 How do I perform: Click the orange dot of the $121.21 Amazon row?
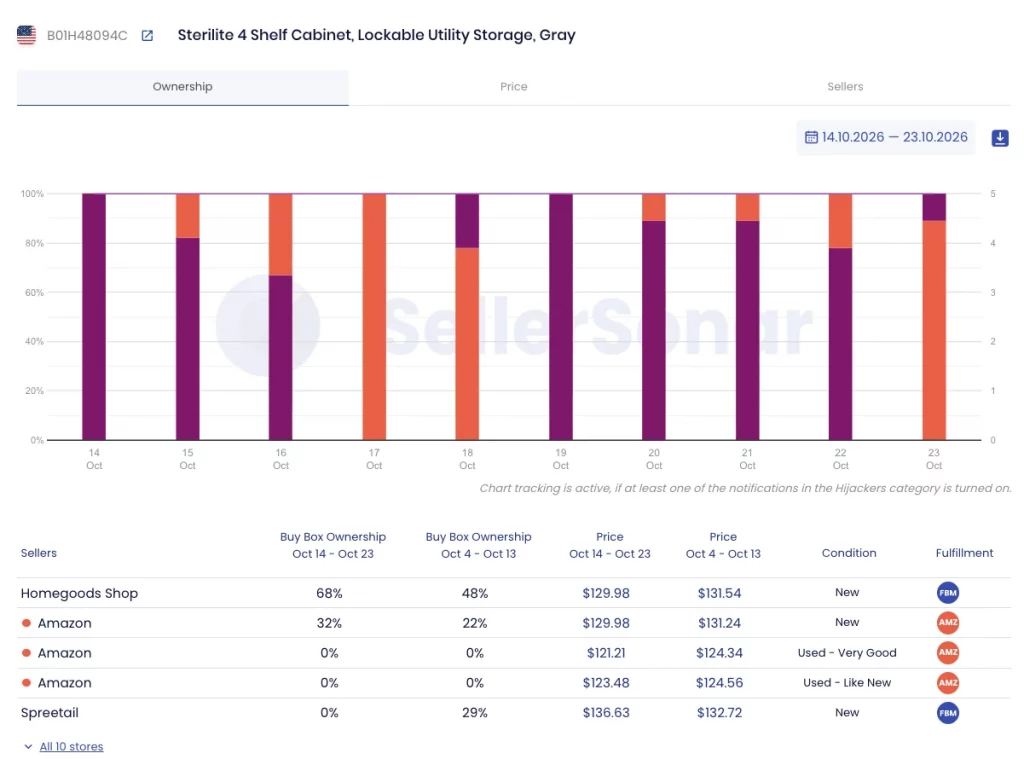coord(26,653)
